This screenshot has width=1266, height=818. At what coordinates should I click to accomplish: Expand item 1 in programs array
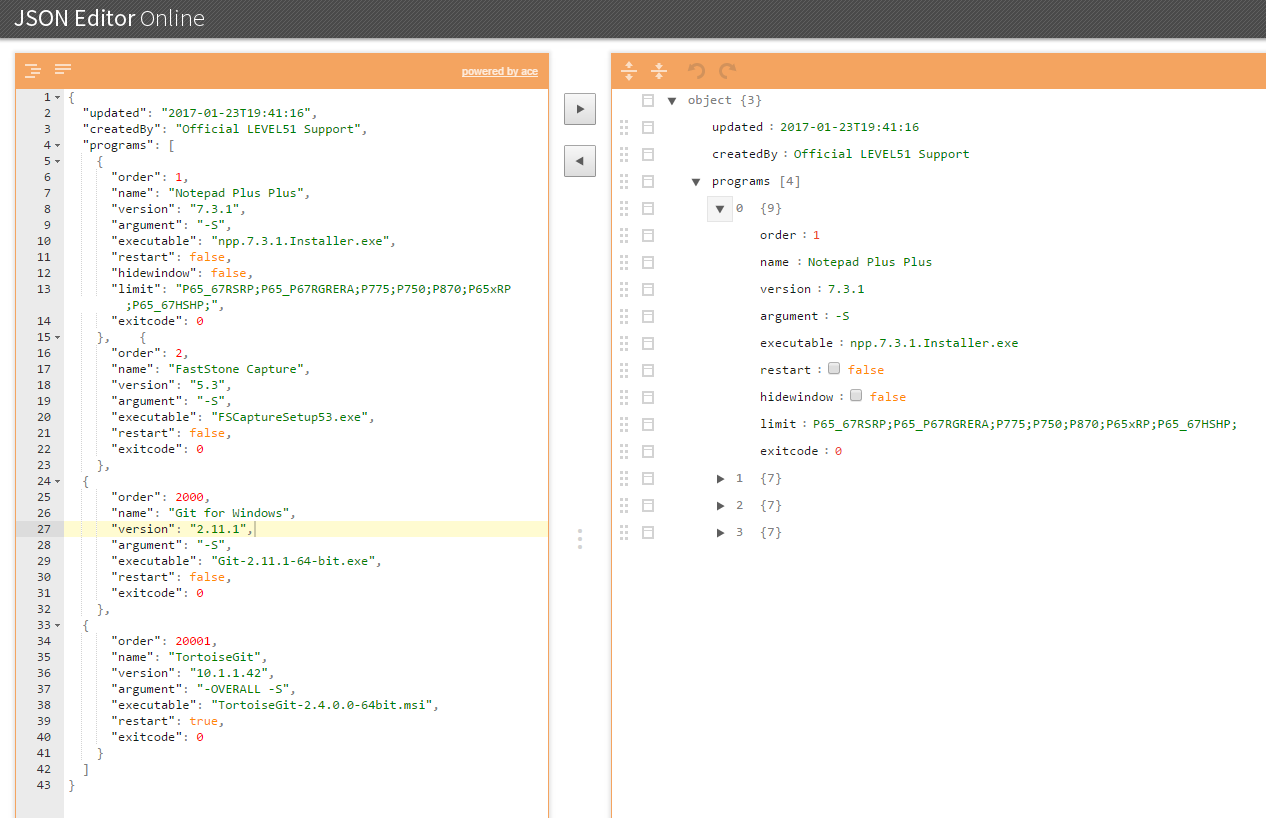tap(720, 479)
